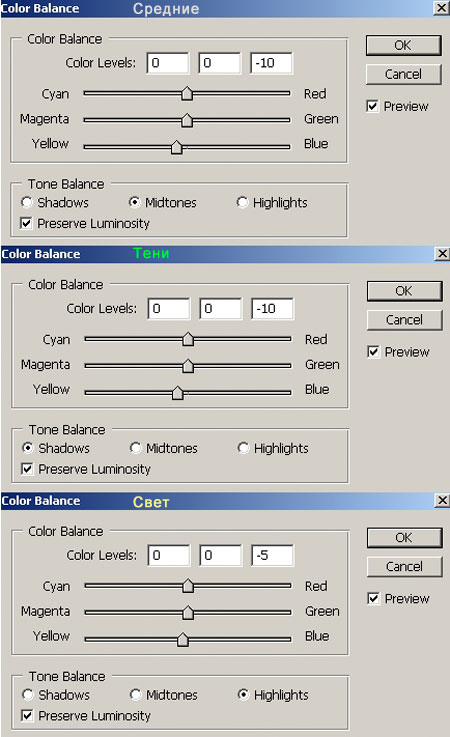Toggle Preview checkbox in the Свет dialog
450x737 pixels.
[373, 598]
